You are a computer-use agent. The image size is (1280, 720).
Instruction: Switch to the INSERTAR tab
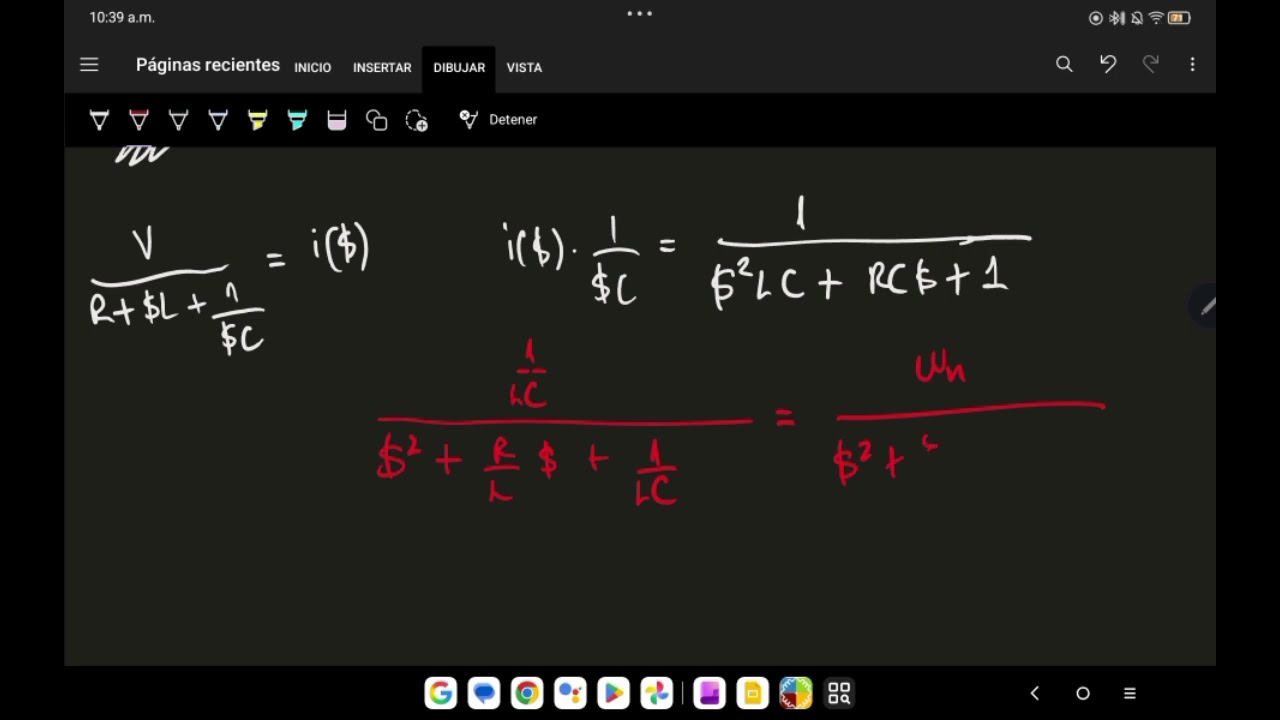coord(382,68)
